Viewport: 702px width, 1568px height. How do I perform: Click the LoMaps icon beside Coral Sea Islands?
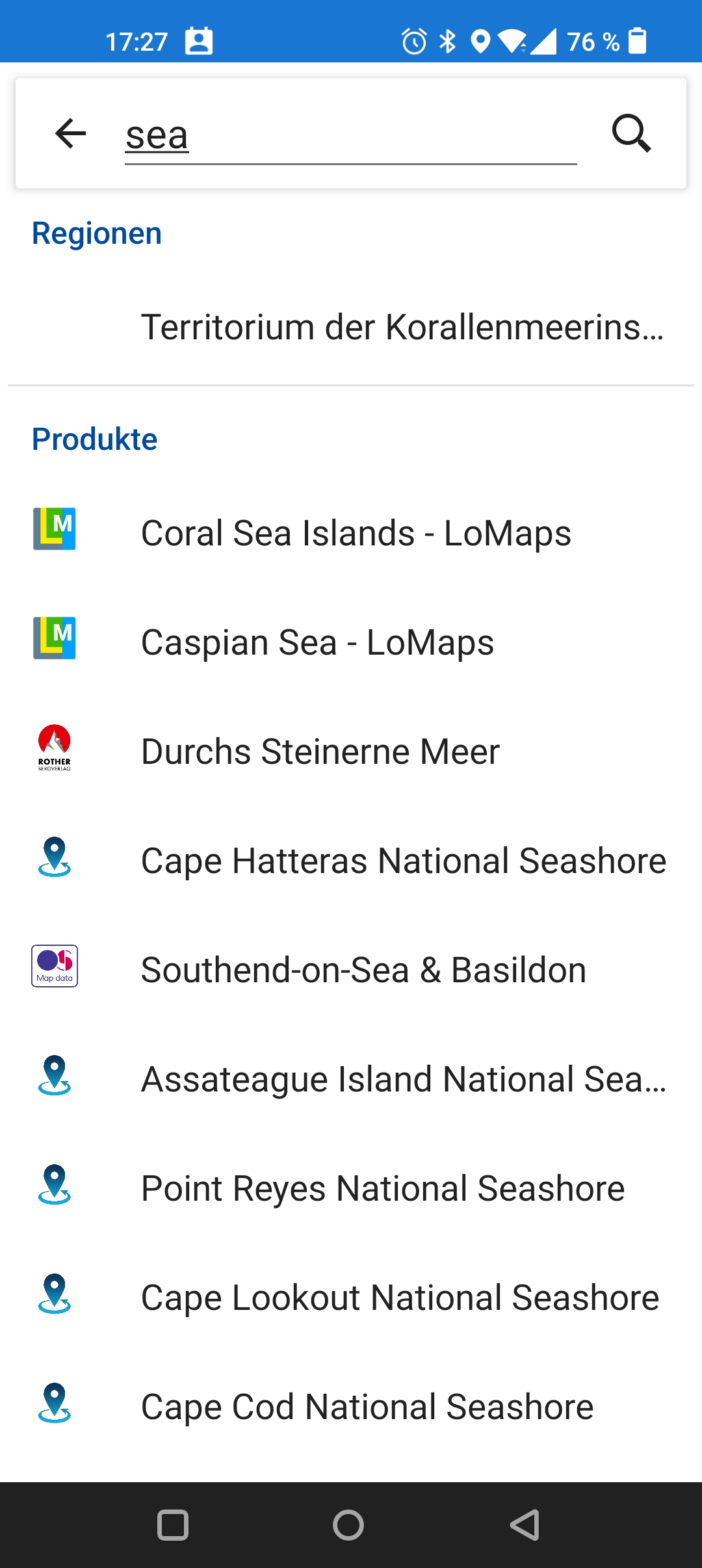click(55, 529)
